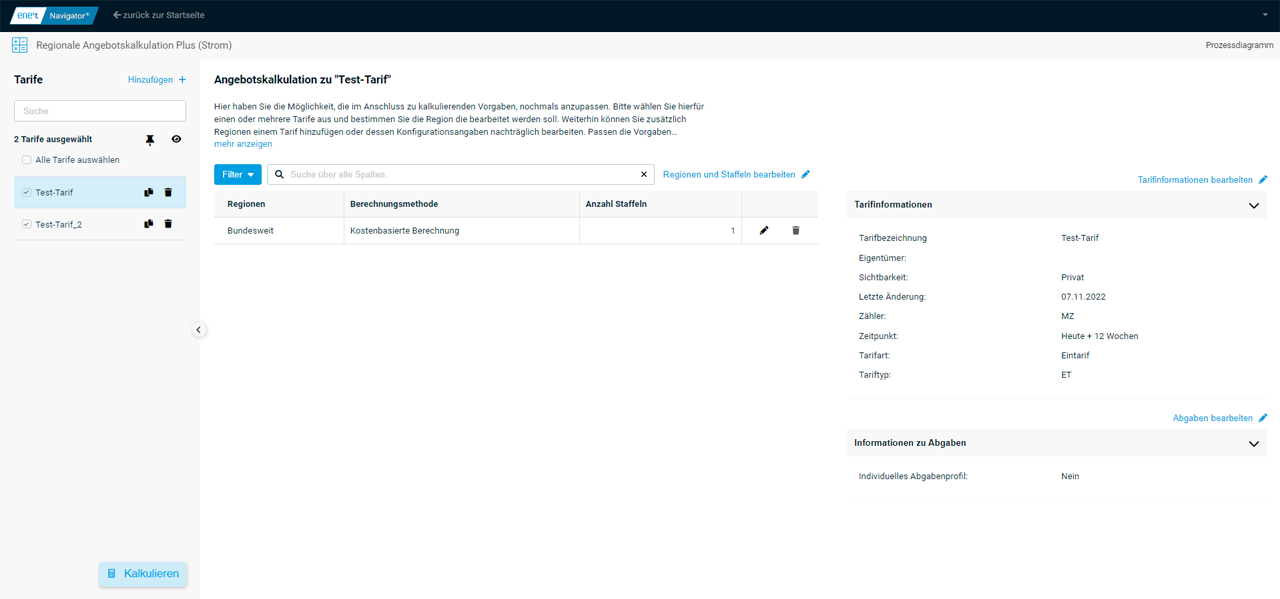Screen dimensions: 1280x599
Task: Uncheck the Test-Tarif checkbox
Action: coord(27,193)
